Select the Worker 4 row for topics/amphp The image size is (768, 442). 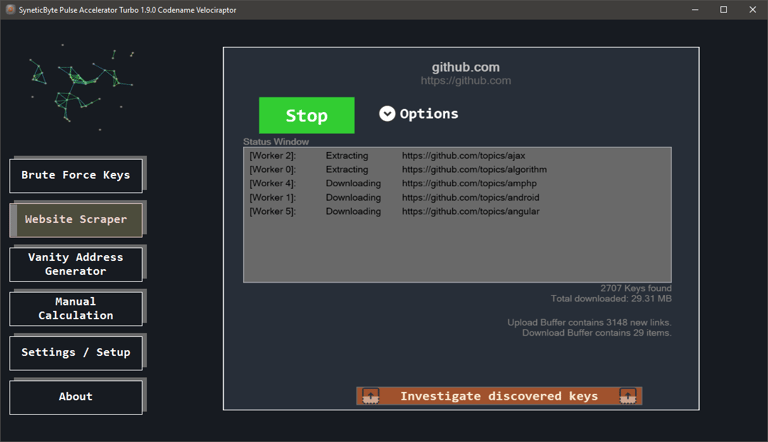457,183
